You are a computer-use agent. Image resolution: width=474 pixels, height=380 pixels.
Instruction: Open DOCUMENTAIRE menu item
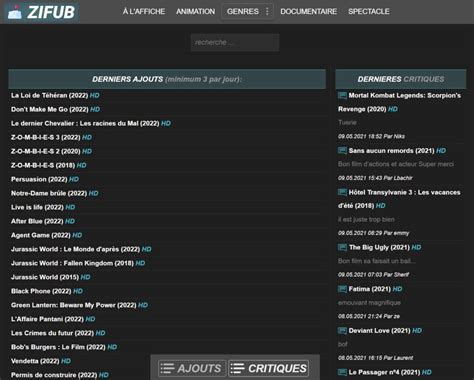pos(308,12)
